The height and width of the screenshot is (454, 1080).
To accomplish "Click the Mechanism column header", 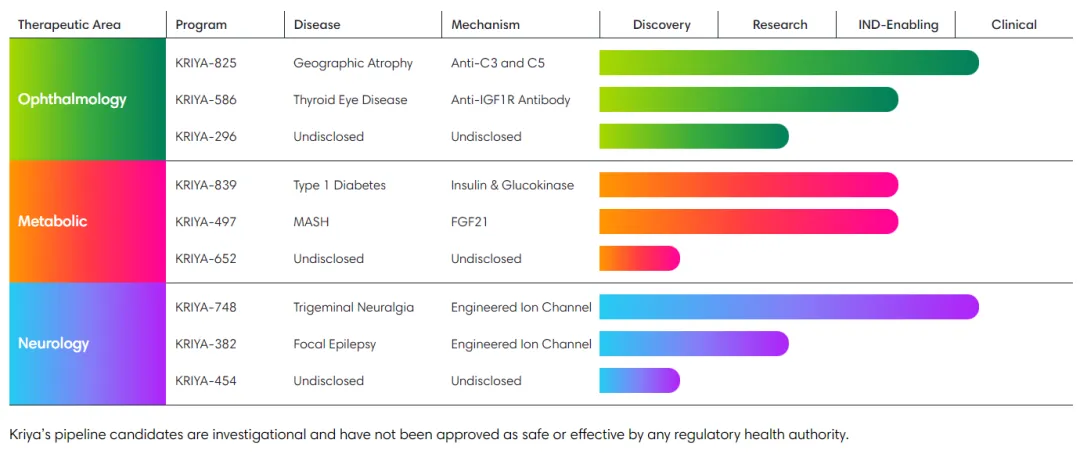I will [x=485, y=25].
